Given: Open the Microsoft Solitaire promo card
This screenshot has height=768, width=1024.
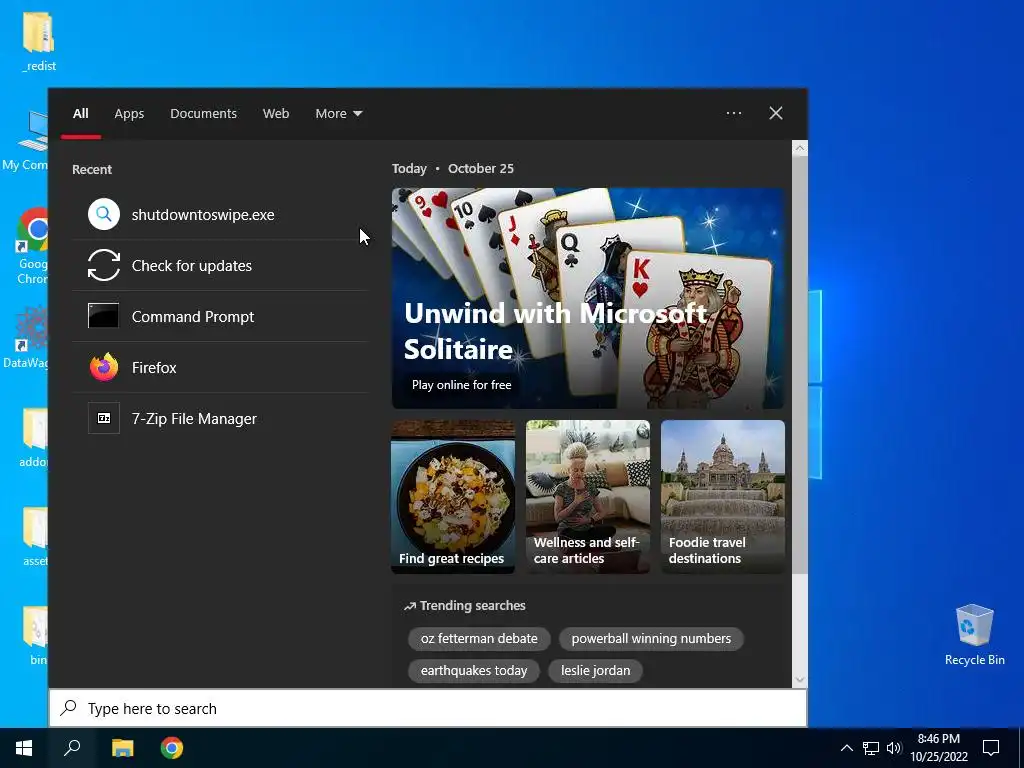Looking at the screenshot, I should tap(588, 298).
